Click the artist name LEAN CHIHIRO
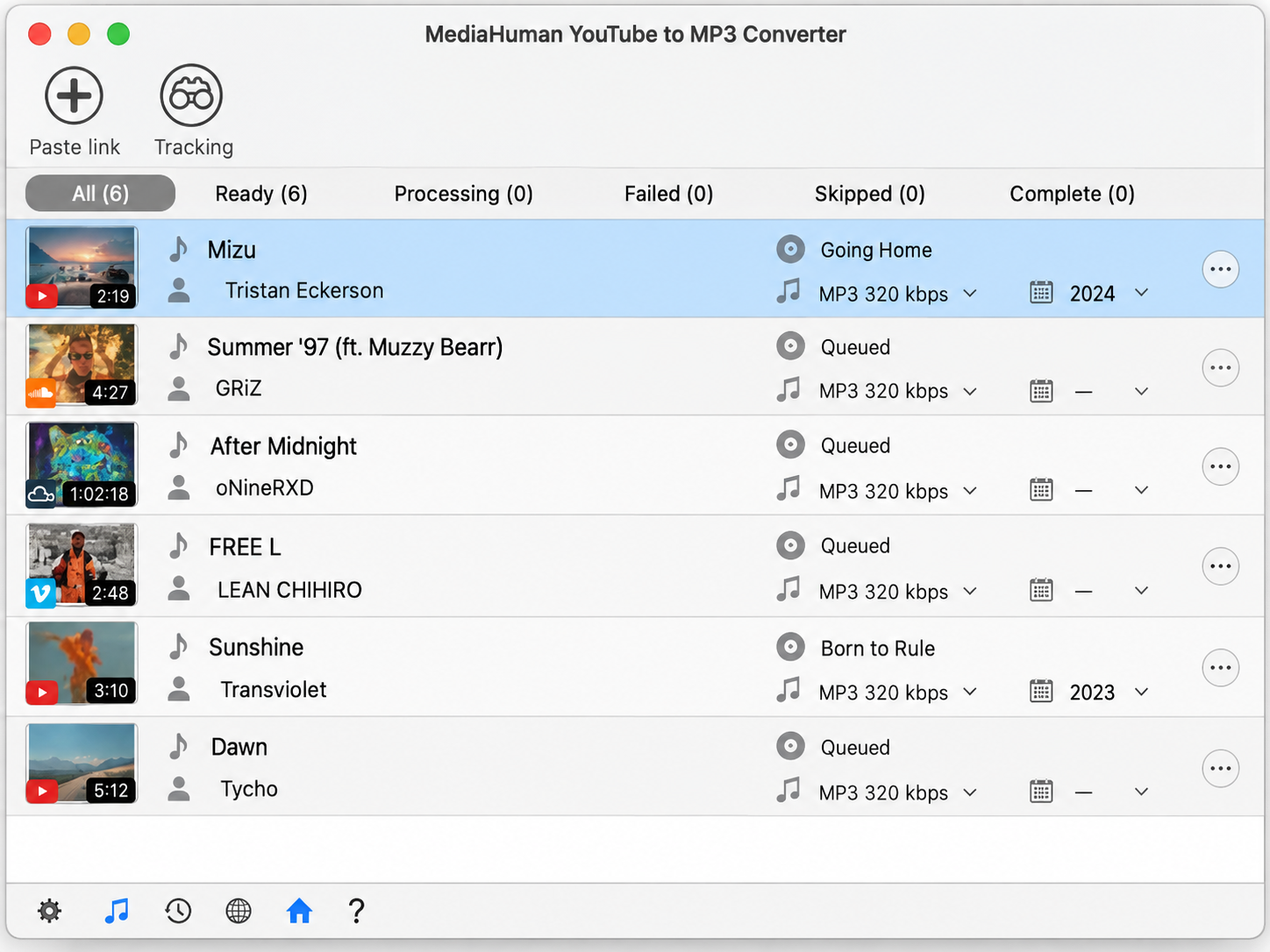This screenshot has height=952, width=1270. pyautogui.click(x=289, y=590)
